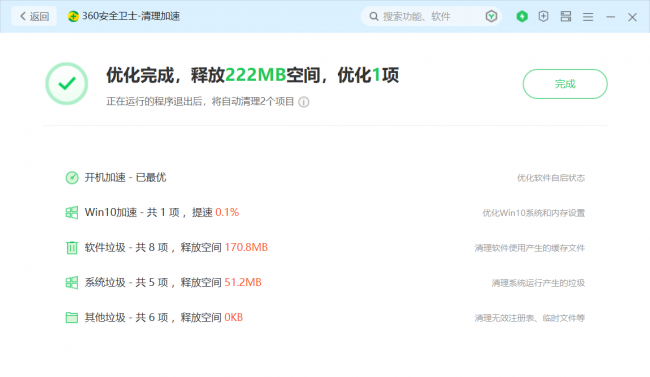
Task: Click the 优化软件自启状态 description
Action: (551, 178)
